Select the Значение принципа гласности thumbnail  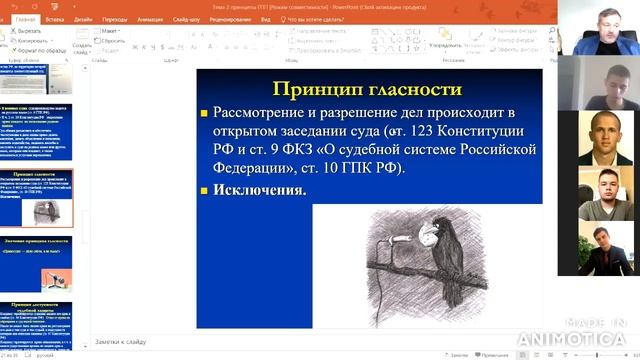tap(36, 264)
